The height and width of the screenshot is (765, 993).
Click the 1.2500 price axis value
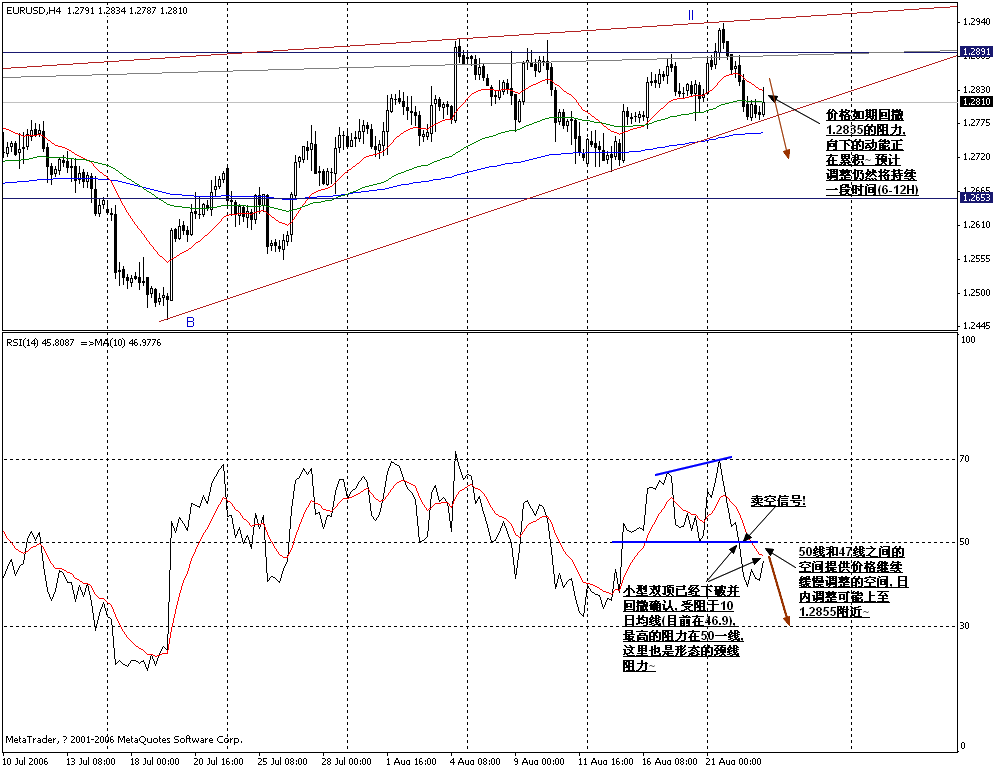(976, 293)
